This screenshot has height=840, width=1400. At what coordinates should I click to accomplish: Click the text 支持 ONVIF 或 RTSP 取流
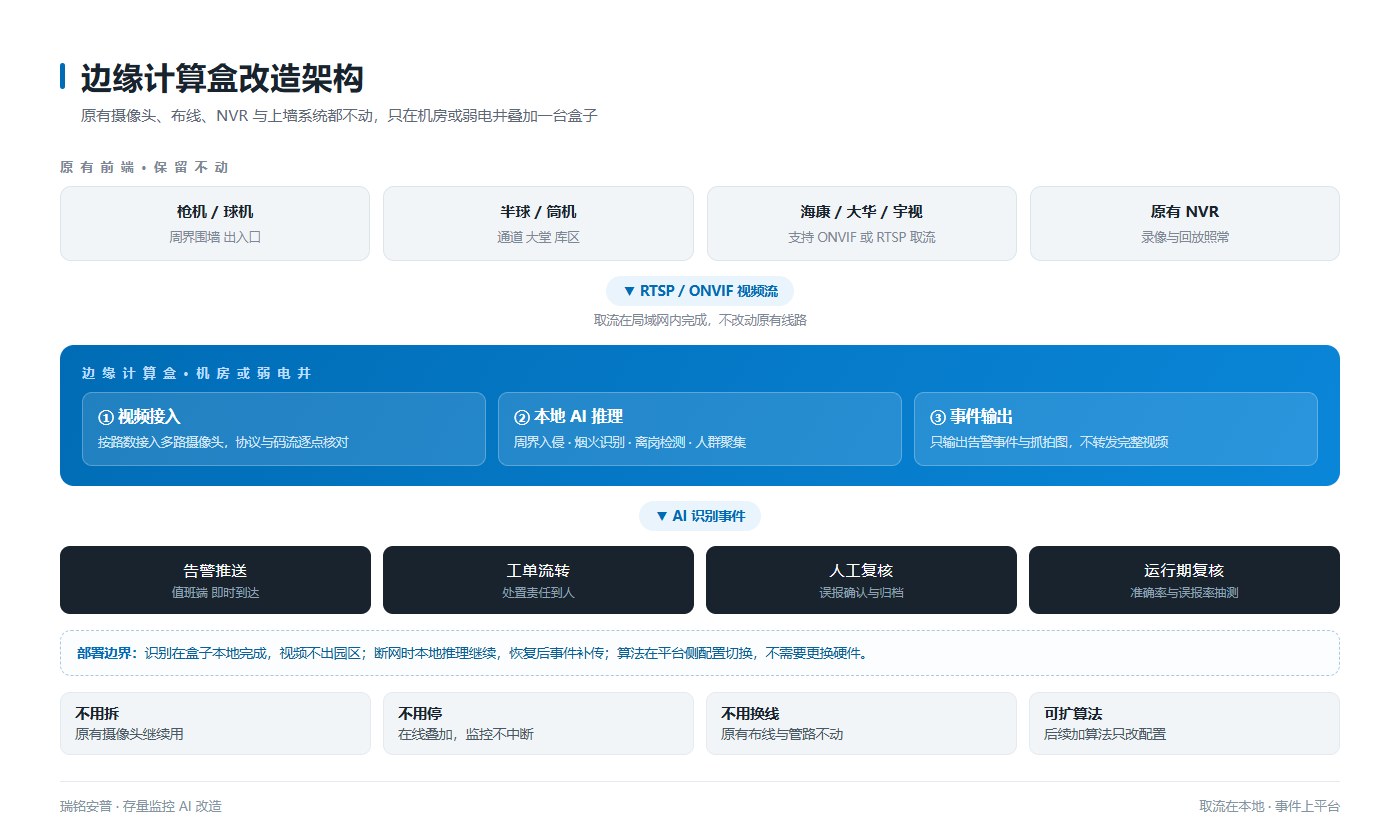862,237
